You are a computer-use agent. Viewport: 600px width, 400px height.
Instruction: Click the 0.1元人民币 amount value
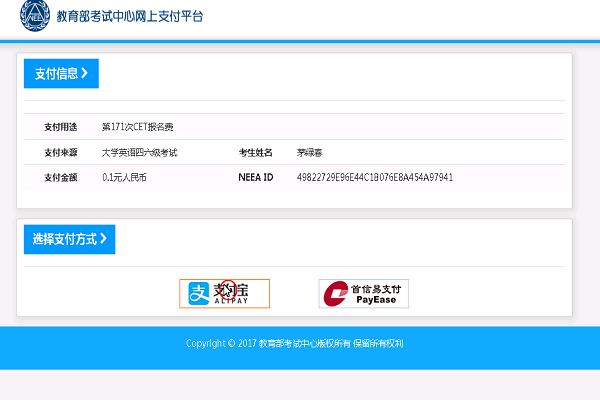coord(125,177)
